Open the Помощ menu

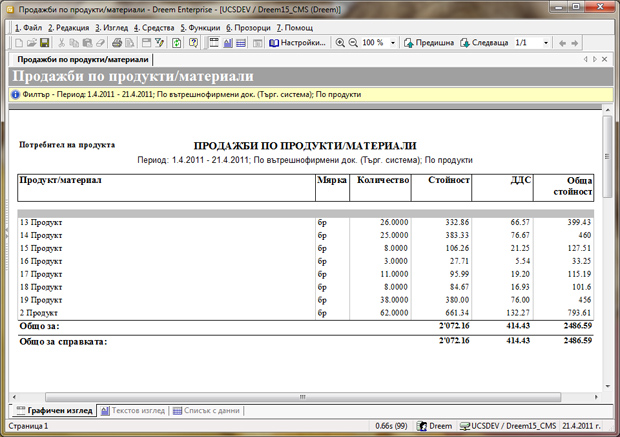(295, 28)
